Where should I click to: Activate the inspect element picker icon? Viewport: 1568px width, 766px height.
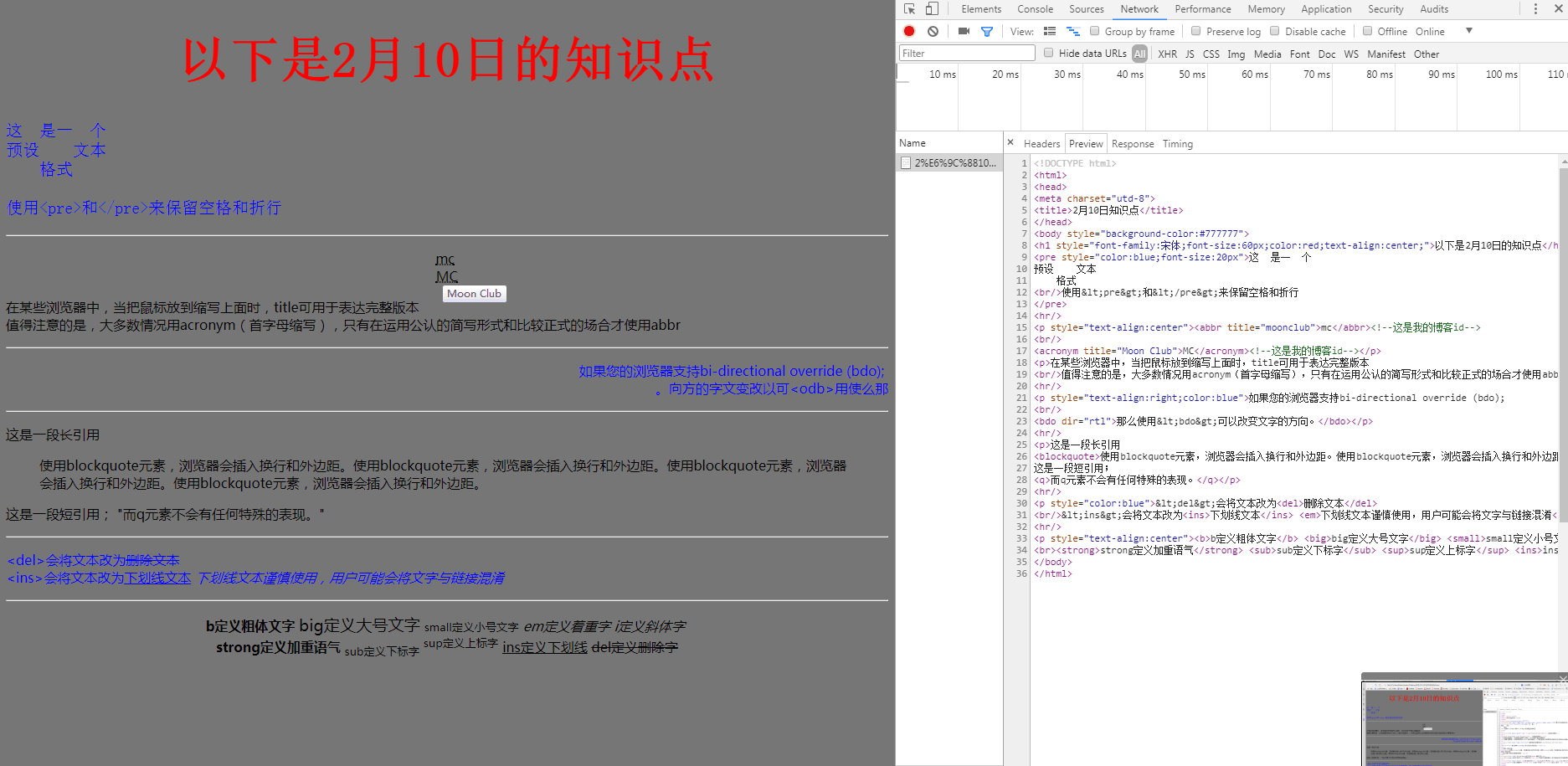(x=910, y=9)
